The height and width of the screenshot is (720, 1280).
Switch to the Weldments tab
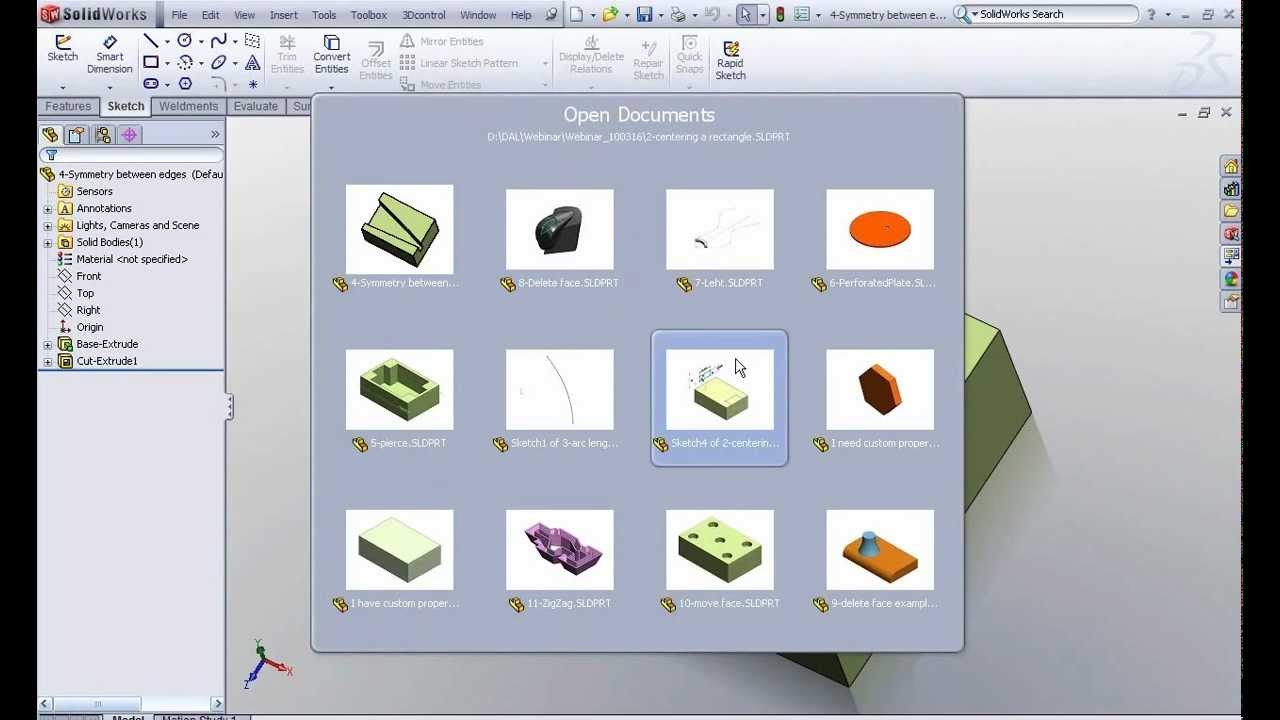point(188,106)
